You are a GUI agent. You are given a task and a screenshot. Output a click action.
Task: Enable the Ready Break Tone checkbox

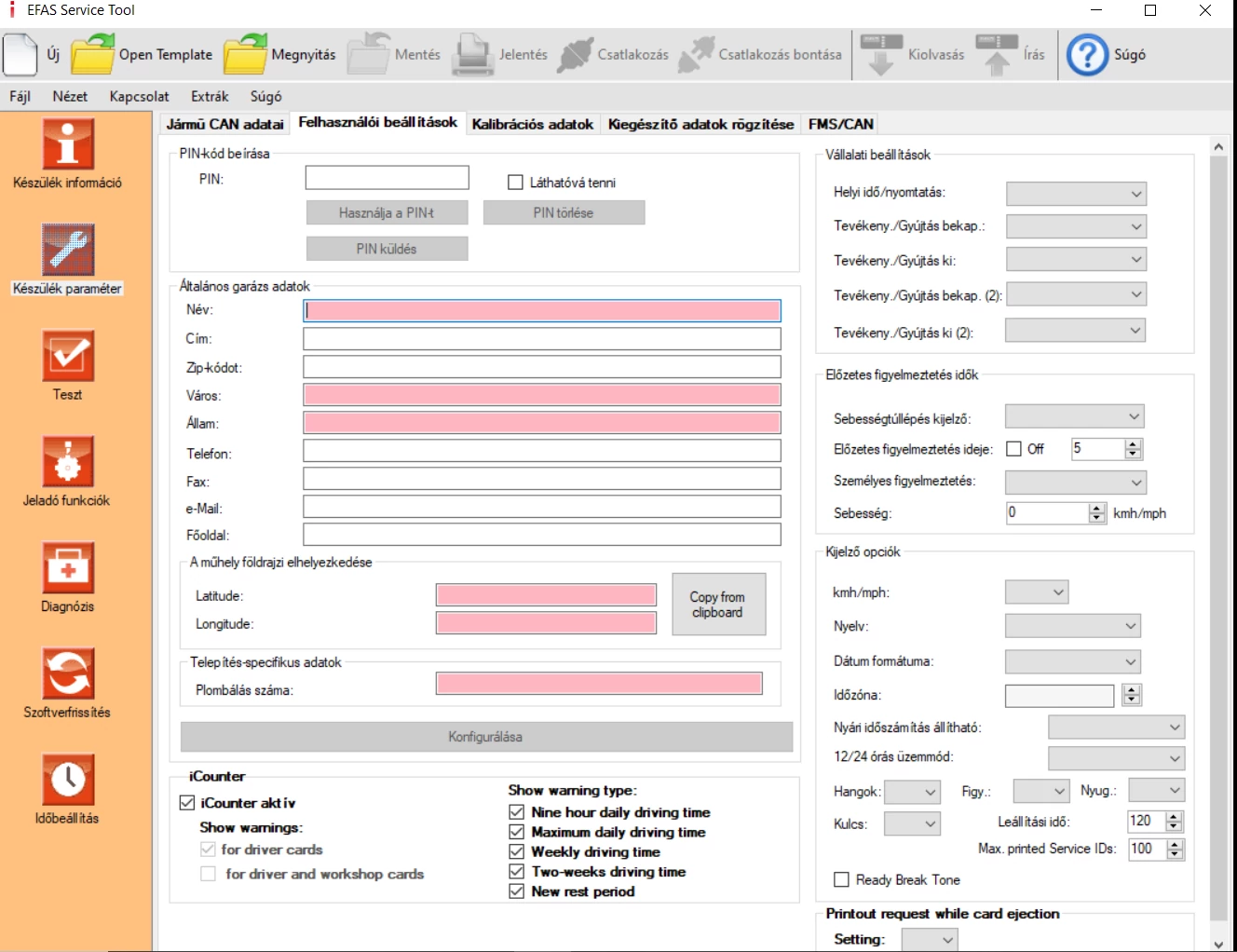[x=841, y=879]
